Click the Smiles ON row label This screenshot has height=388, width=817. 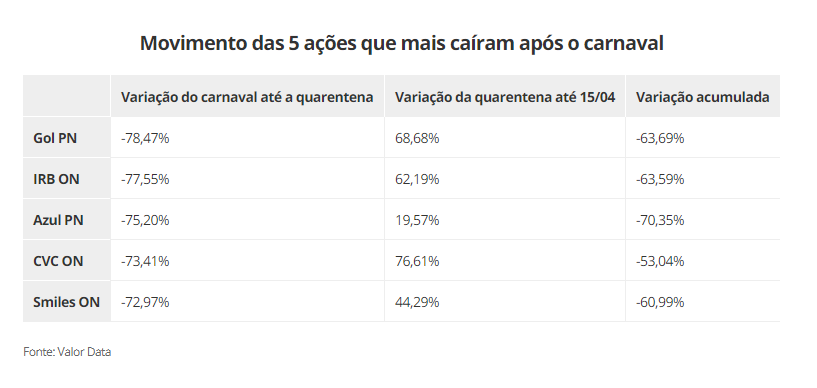(66, 302)
